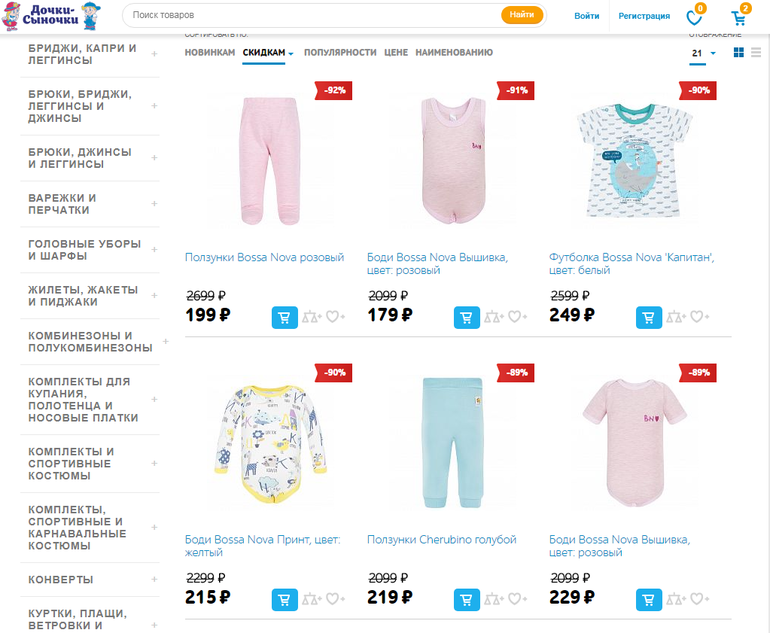Focus the Поиск товаров search field
This screenshot has height=633, width=770.
click(x=314, y=15)
